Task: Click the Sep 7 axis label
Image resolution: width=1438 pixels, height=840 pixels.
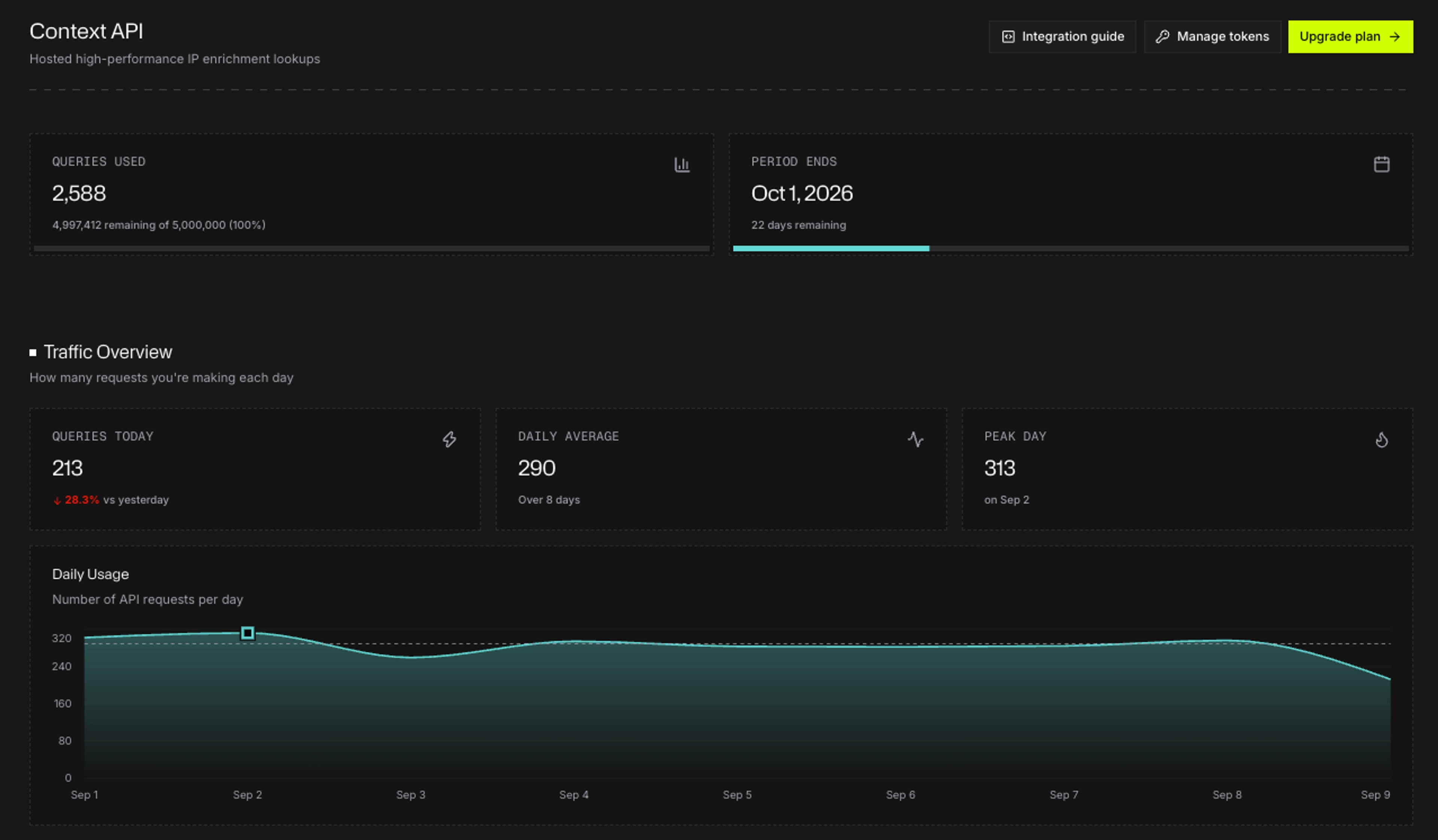Action: point(1064,795)
